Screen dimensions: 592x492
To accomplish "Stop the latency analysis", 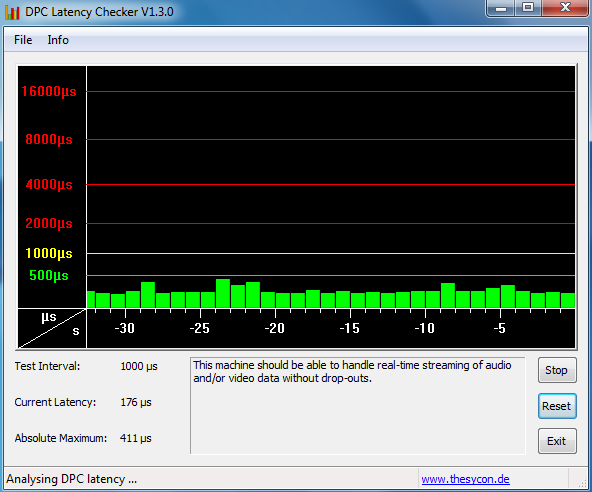I will click(557, 370).
